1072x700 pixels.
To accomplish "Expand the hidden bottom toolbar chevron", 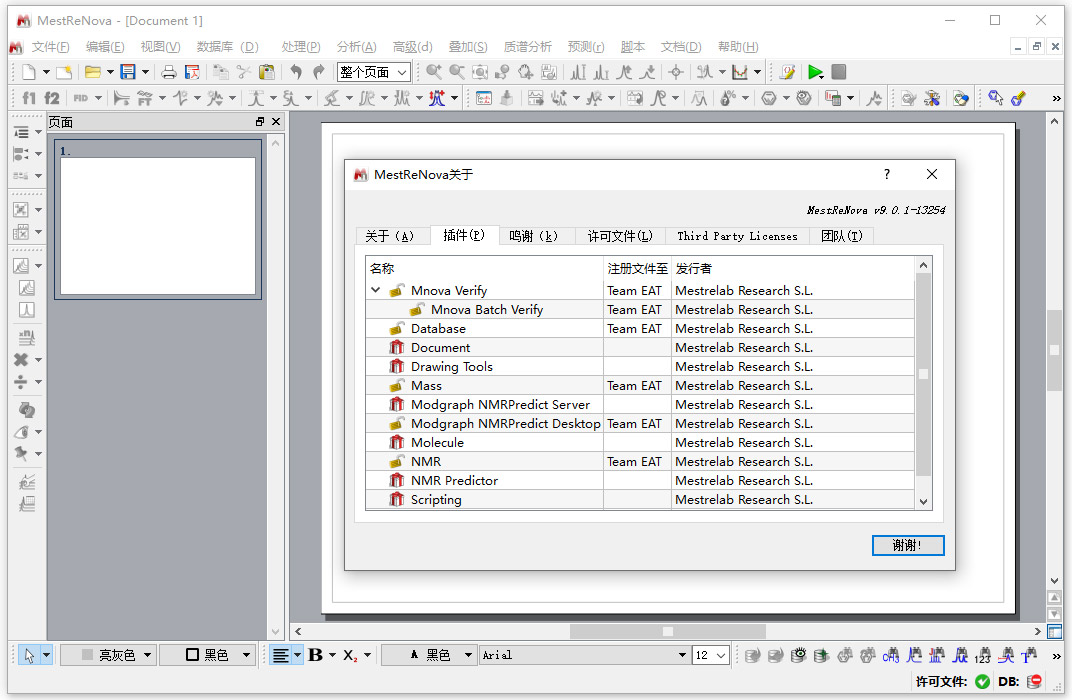I will [1056, 656].
